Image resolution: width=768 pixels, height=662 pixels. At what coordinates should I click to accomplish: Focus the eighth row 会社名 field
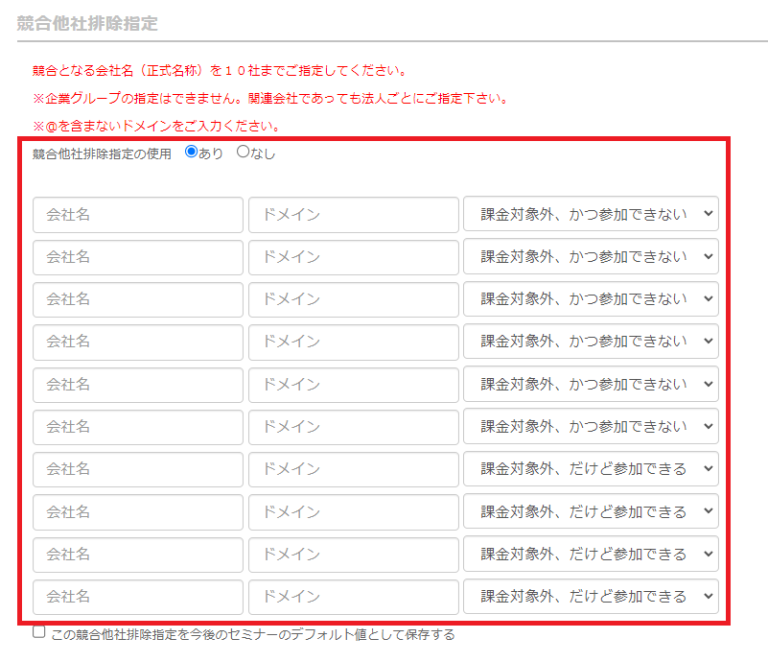[138, 512]
